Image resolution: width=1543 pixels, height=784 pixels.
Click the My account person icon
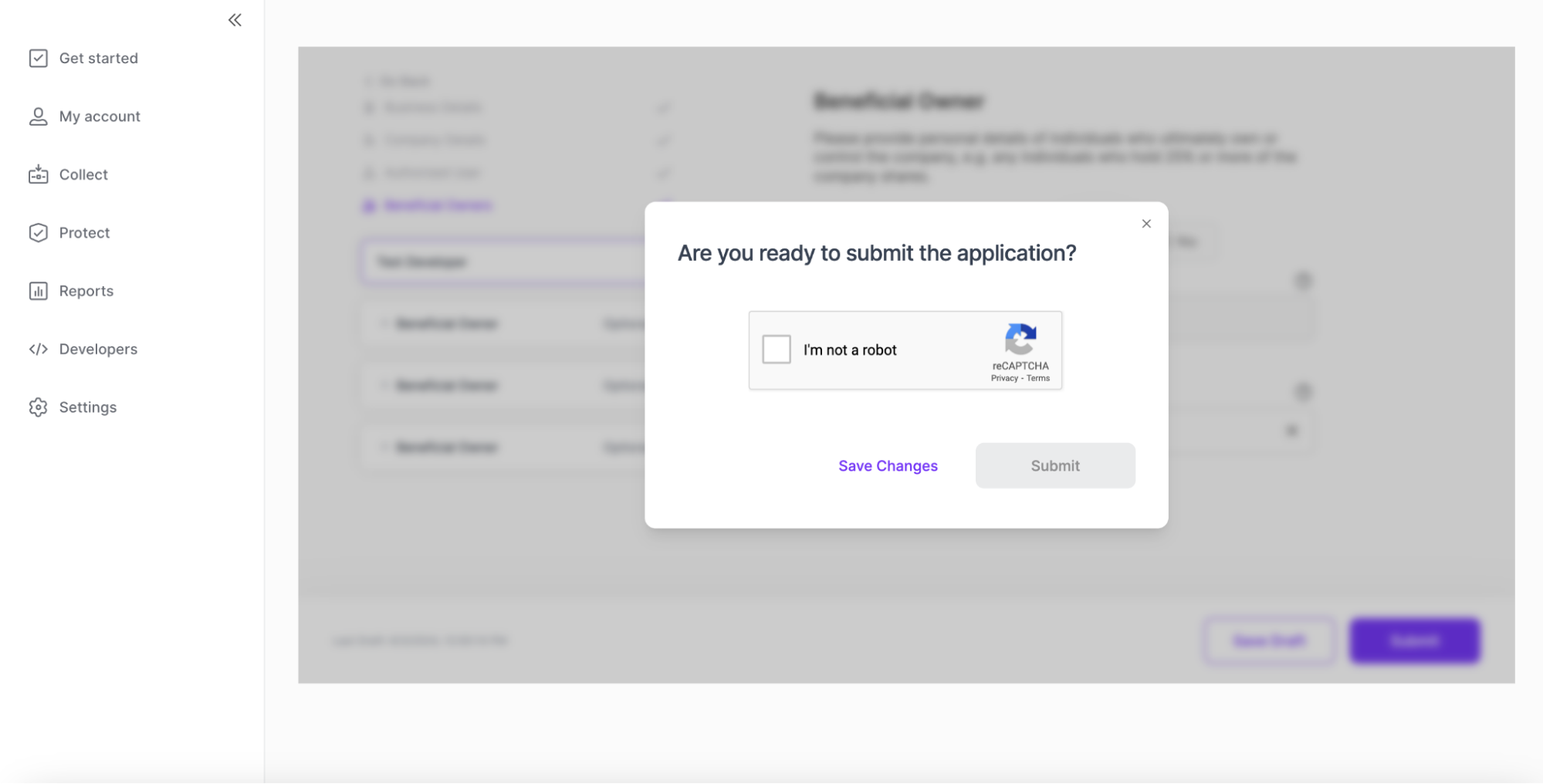point(38,117)
